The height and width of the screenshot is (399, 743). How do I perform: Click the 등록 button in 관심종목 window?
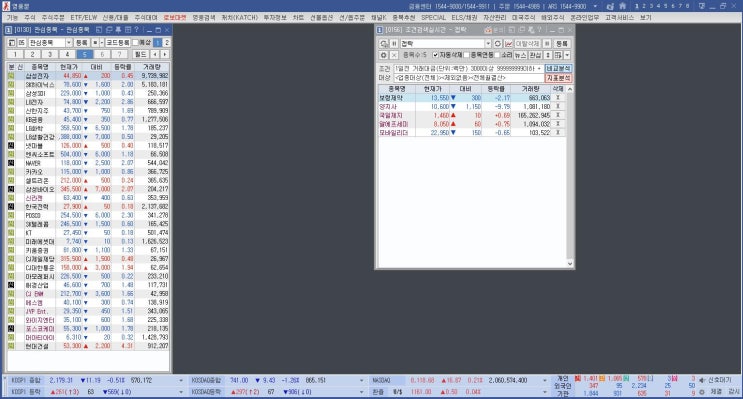pyautogui.click(x=82, y=43)
